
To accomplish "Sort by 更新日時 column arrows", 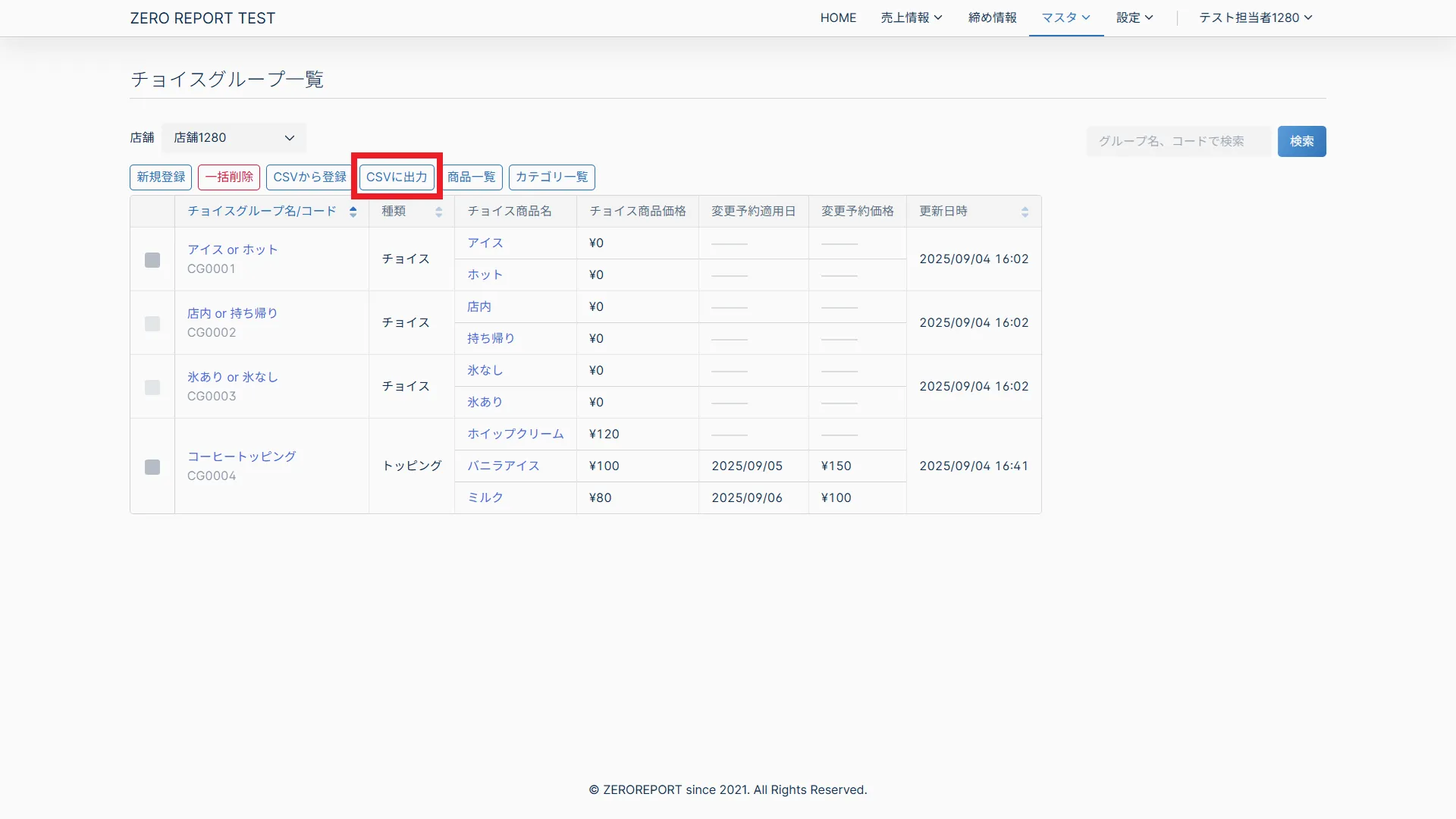I will (x=1025, y=212).
